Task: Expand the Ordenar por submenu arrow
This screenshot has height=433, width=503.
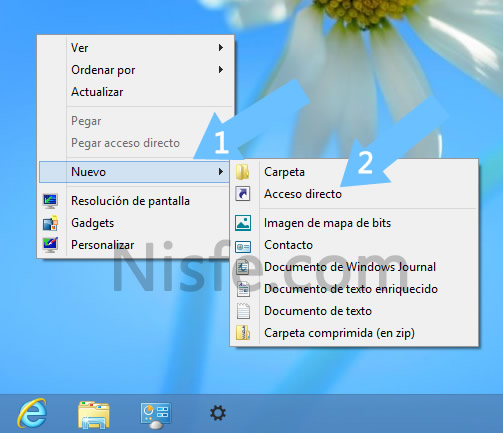Action: click(x=221, y=70)
